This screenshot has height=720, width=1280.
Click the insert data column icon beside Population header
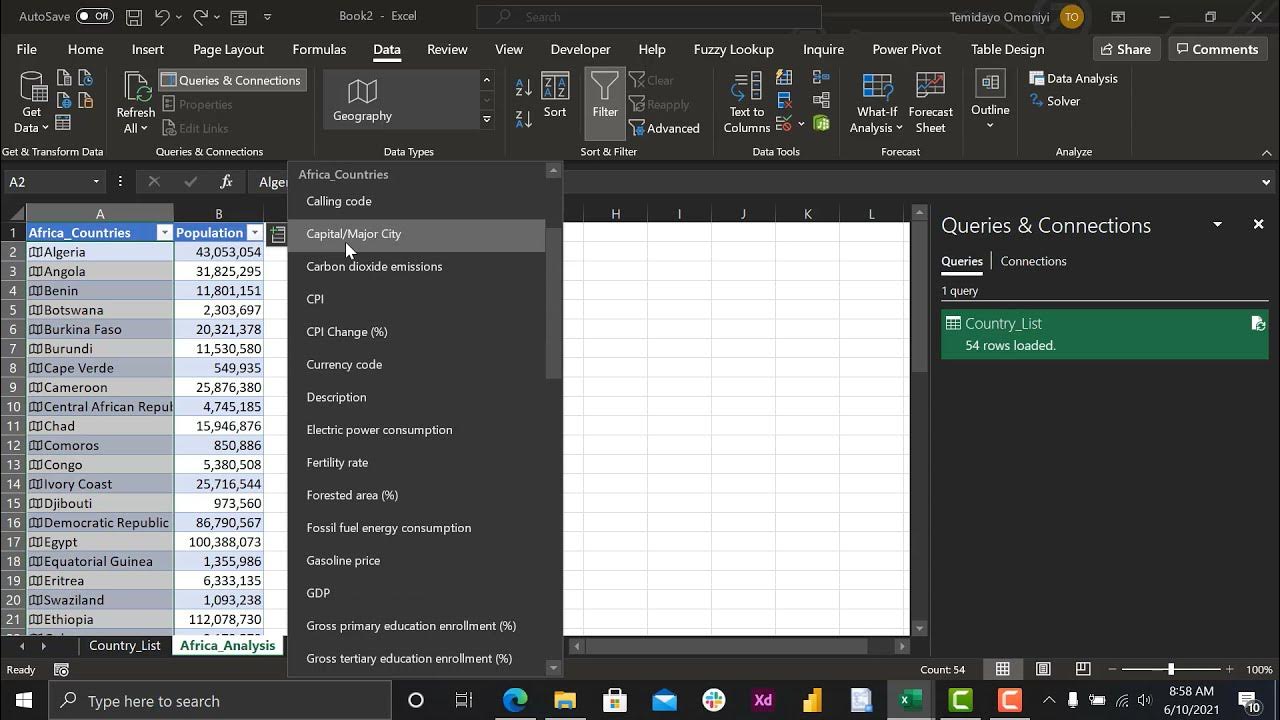coord(277,233)
